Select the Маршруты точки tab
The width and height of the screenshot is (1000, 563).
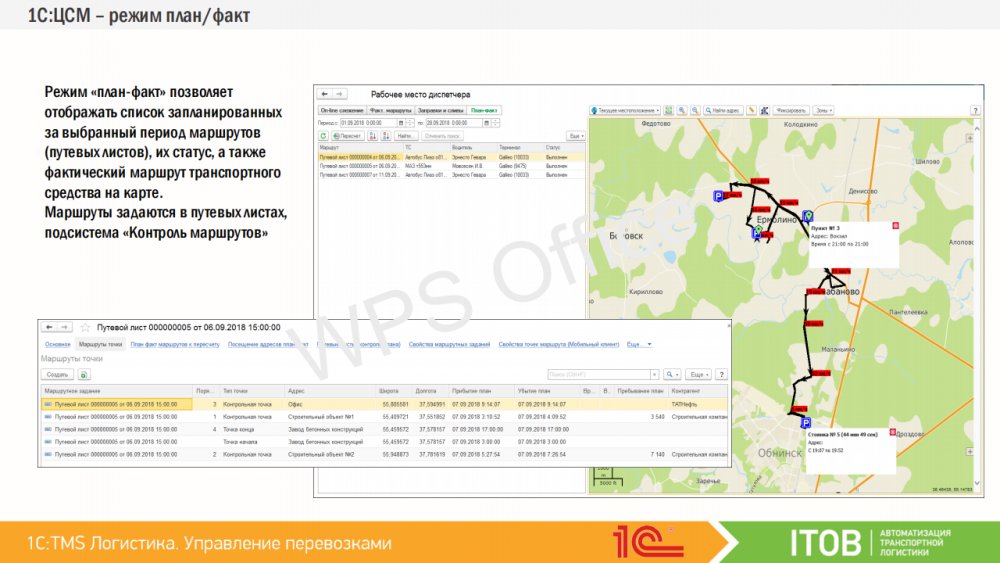pos(100,344)
